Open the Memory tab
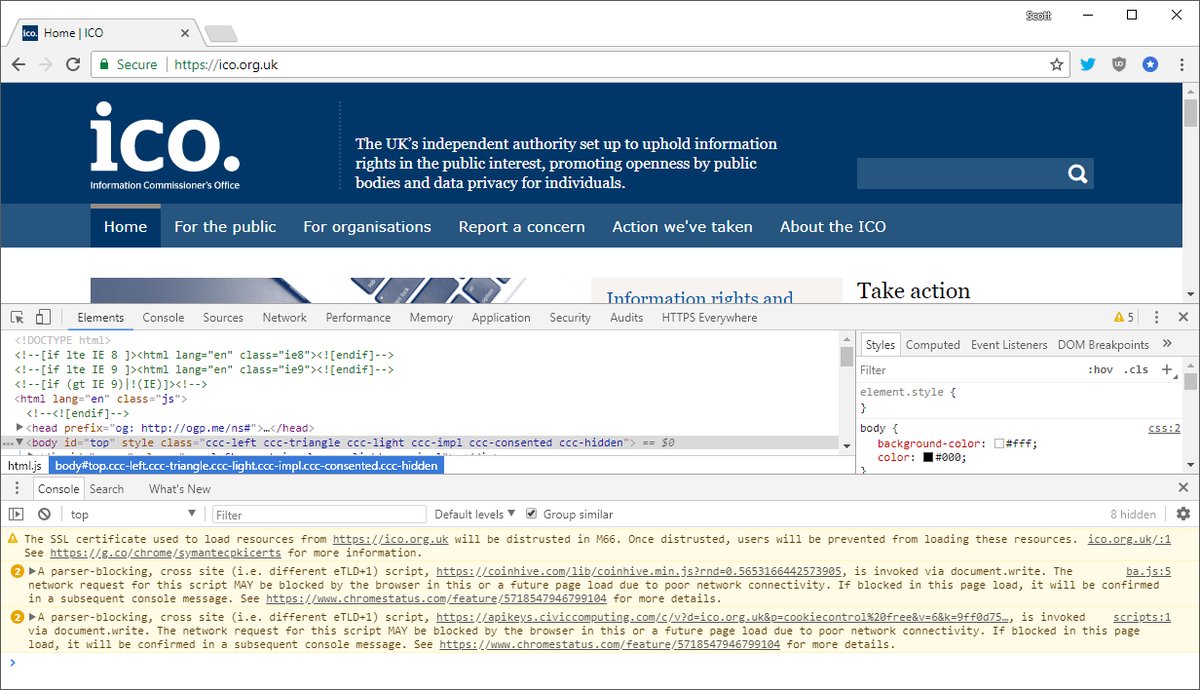Screen dimensions: 1200x690 pyautogui.click(x=431, y=317)
